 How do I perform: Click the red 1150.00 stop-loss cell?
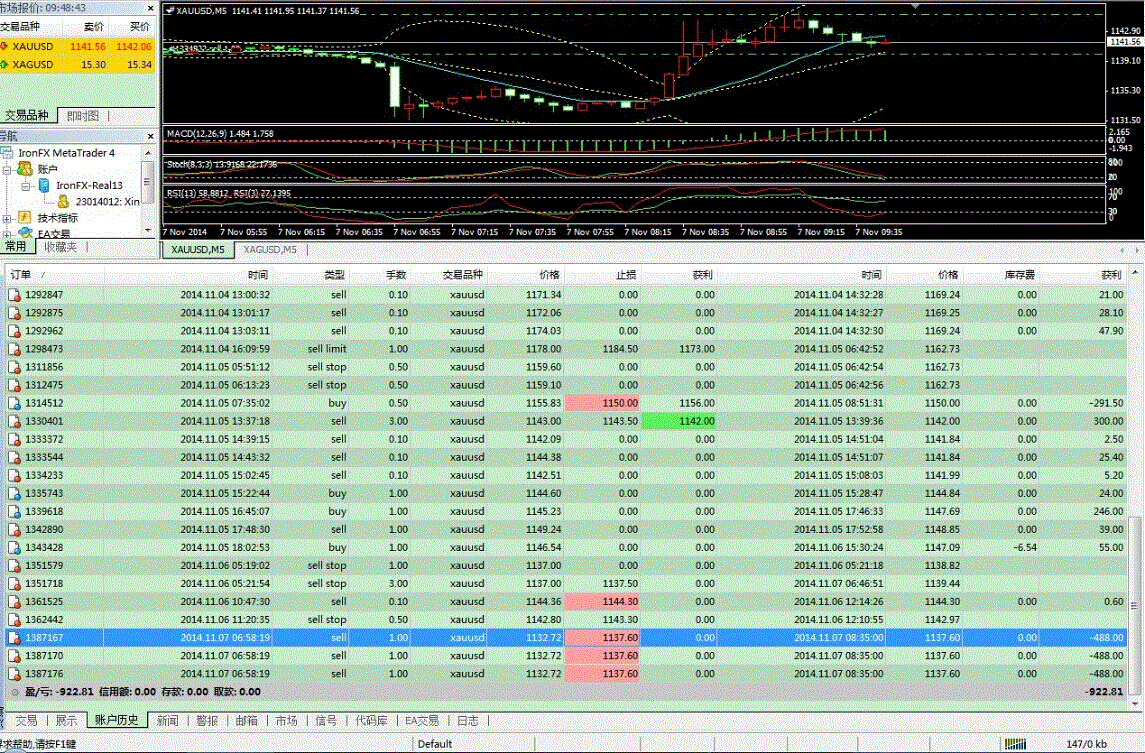click(x=602, y=403)
